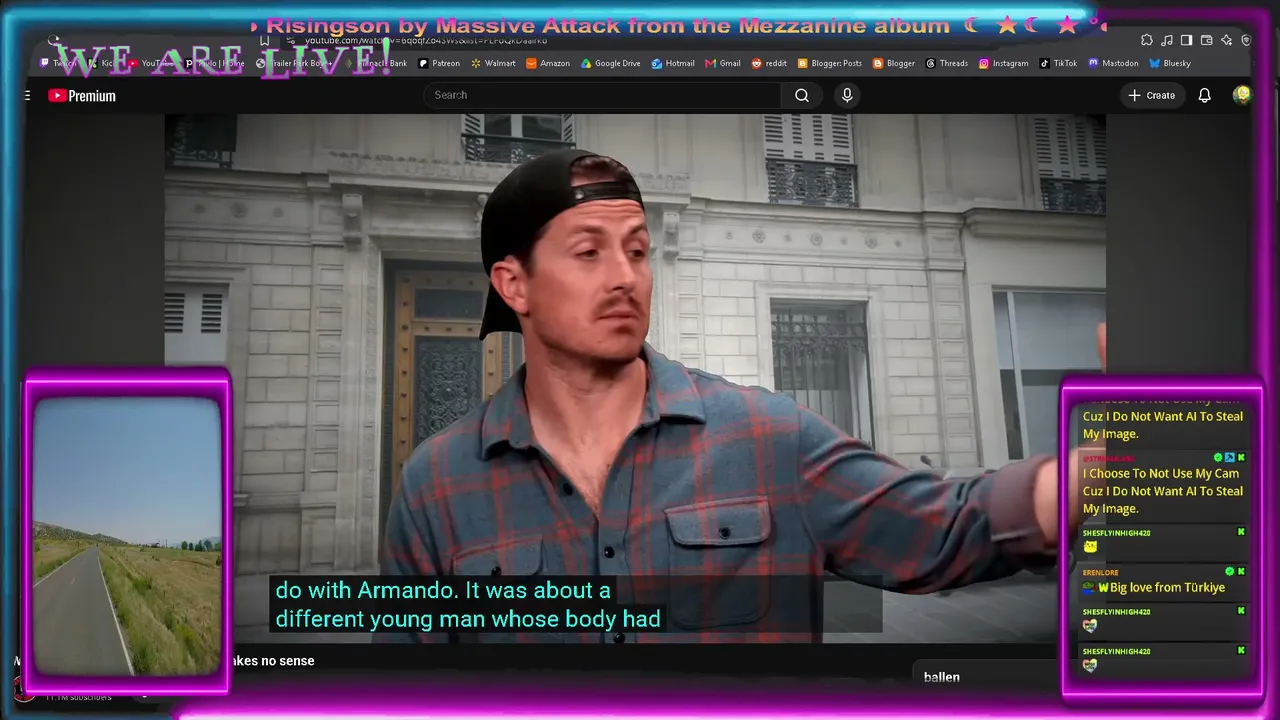Click the road-view camera overlay thumbnail

click(x=127, y=536)
